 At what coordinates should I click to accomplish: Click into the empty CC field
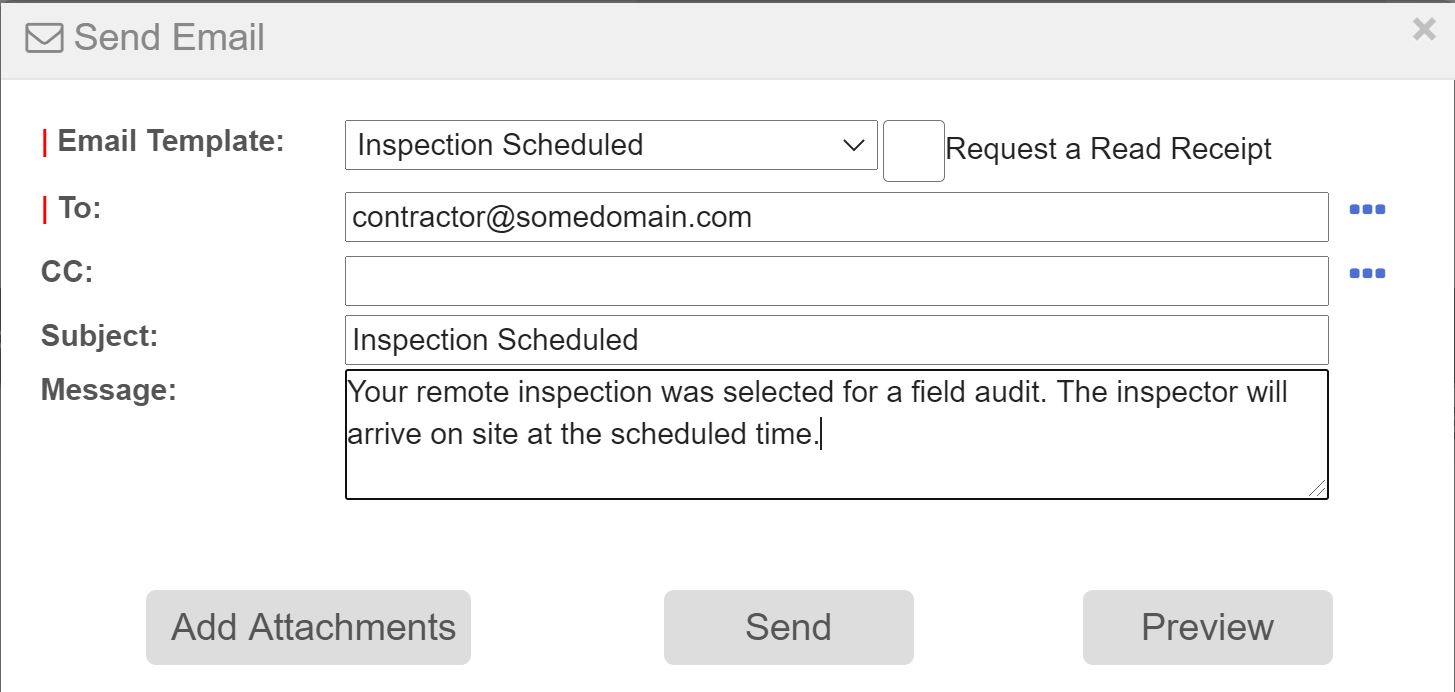[836, 281]
